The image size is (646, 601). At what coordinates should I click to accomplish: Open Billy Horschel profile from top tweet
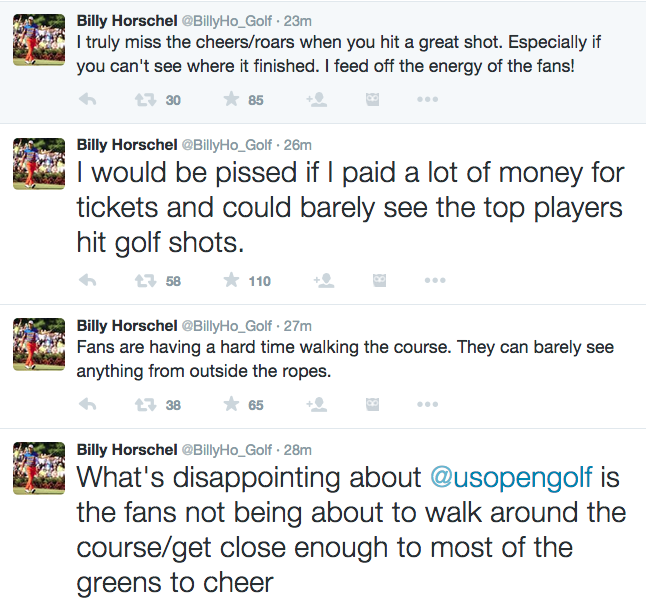point(126,21)
